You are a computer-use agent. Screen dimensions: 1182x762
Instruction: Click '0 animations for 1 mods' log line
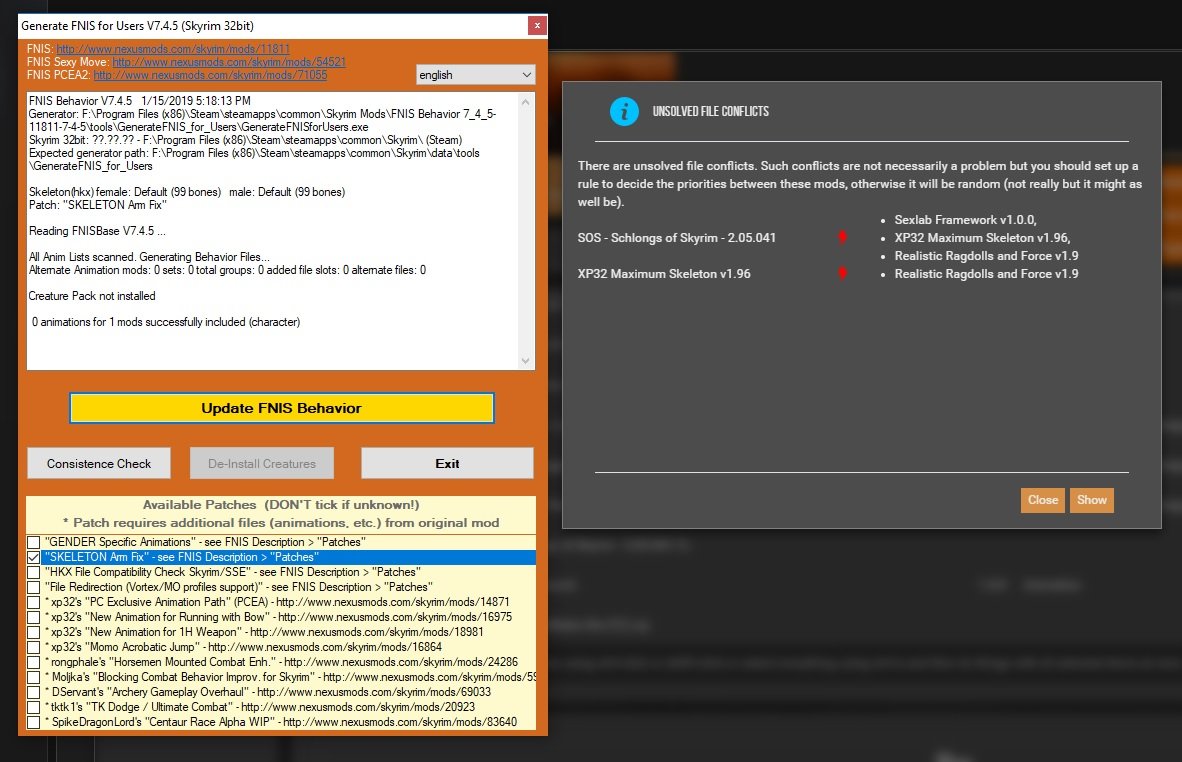[166, 322]
